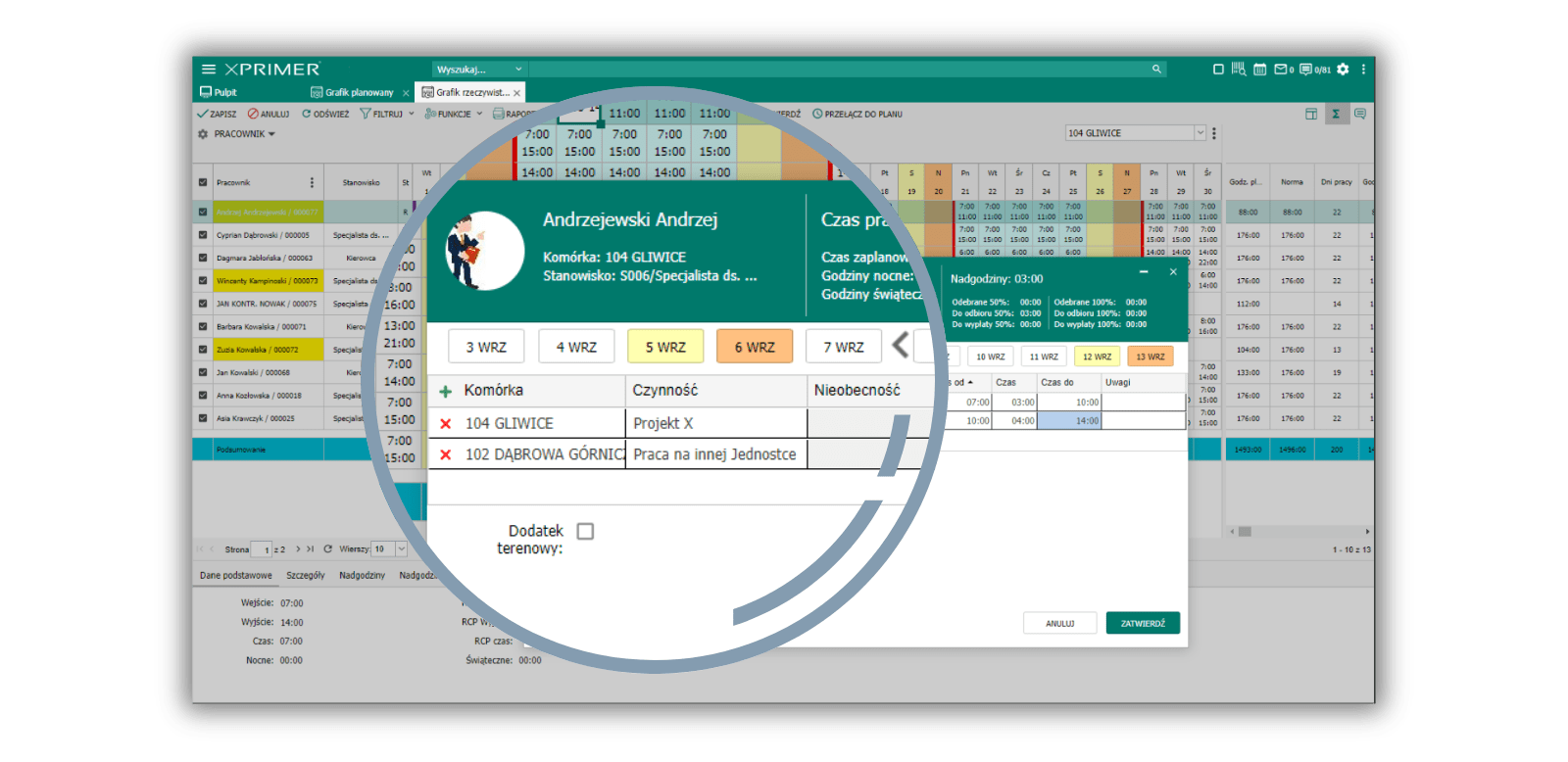Open the Szczegóły tab at the bottom
The width and height of the screenshot is (1568, 762).
click(306, 576)
